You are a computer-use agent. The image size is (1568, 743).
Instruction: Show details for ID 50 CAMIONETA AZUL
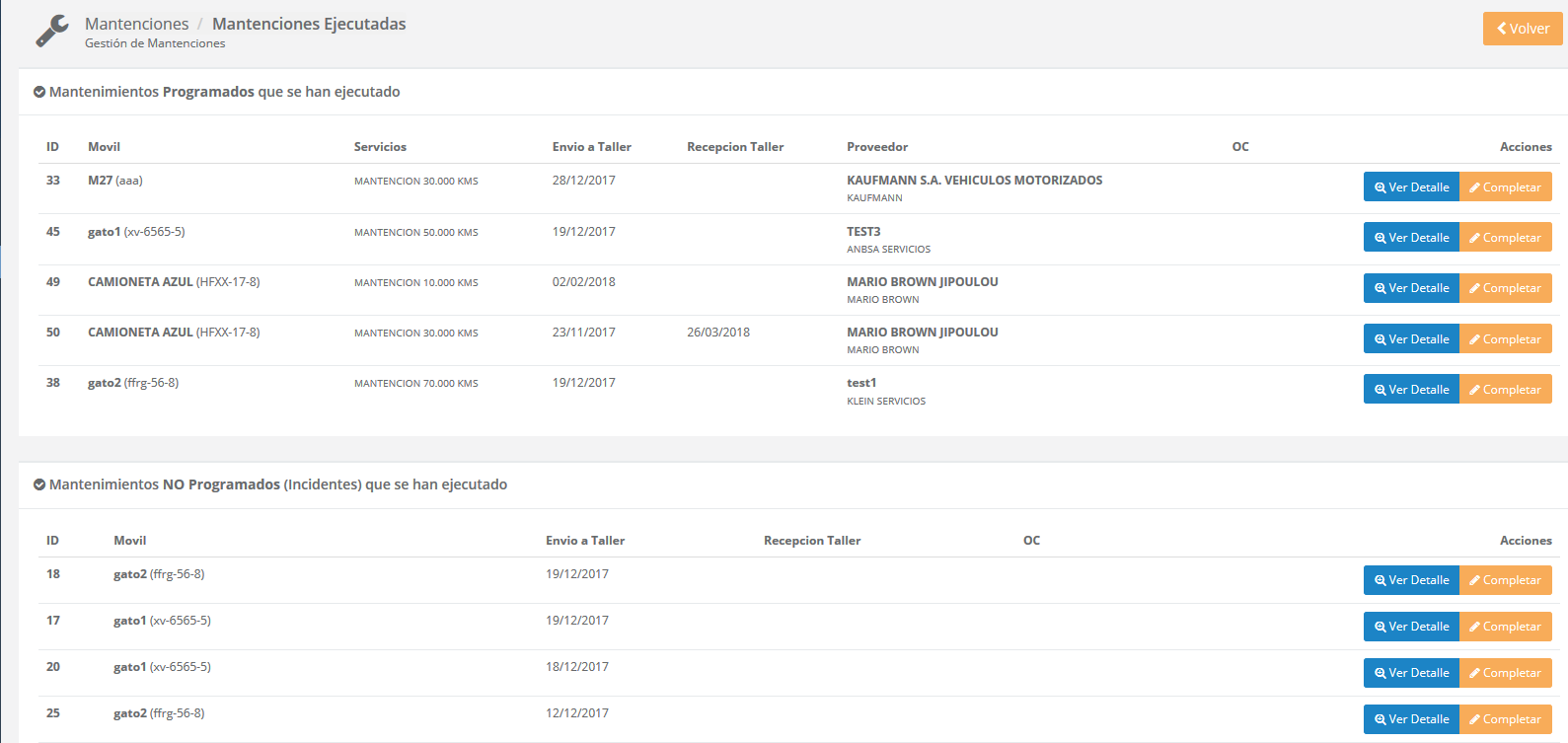[x=1410, y=338]
